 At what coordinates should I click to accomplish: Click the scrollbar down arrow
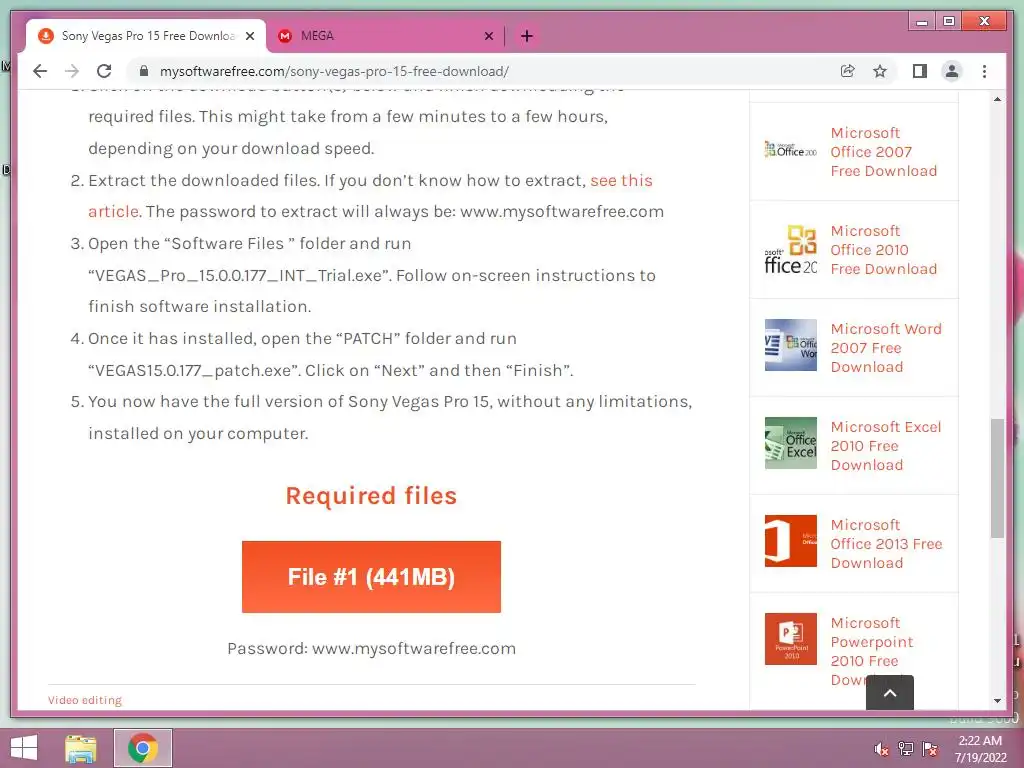coord(997,701)
